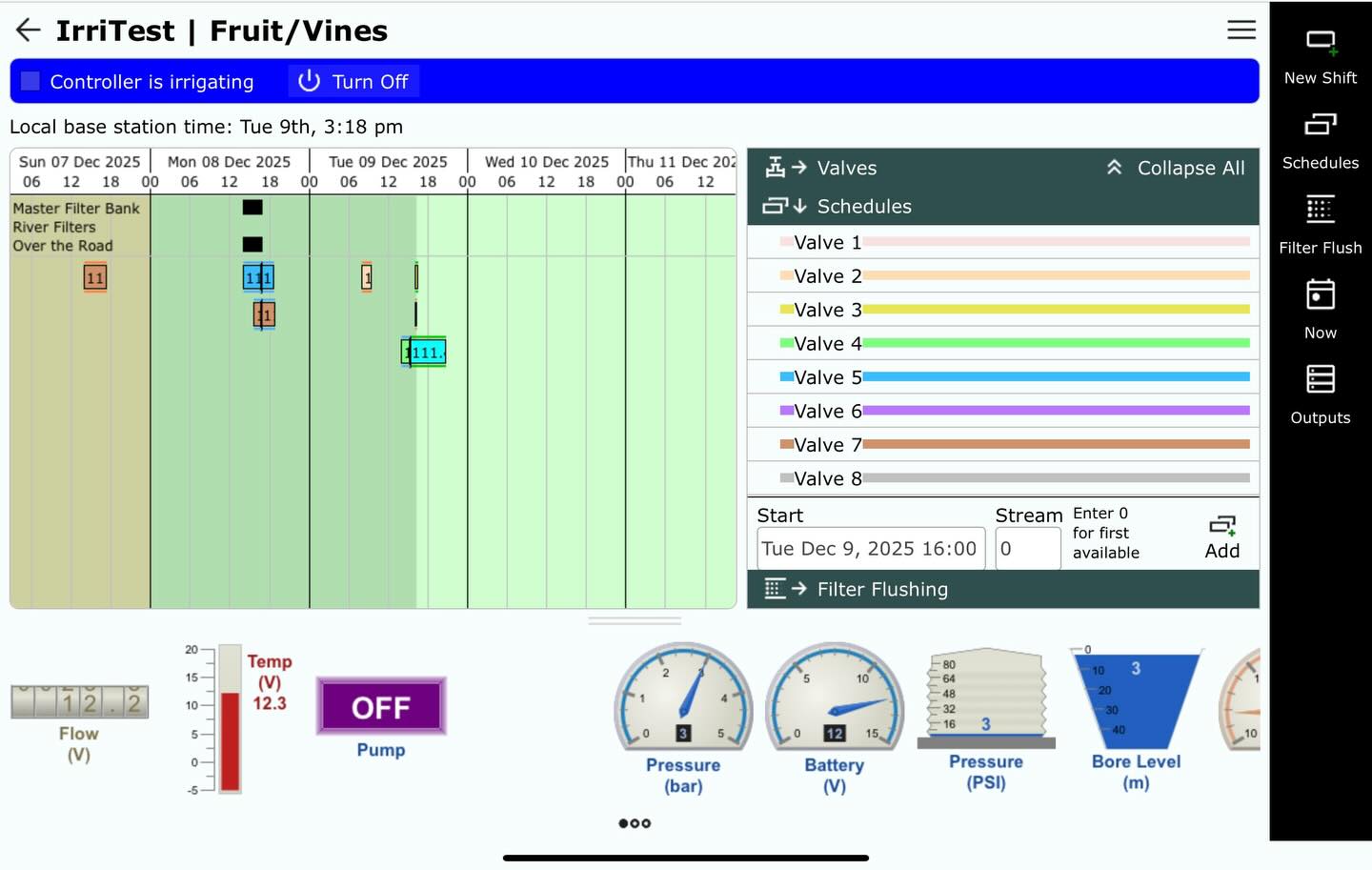
Task: Select the Tuesday small orange block
Action: click(367, 277)
